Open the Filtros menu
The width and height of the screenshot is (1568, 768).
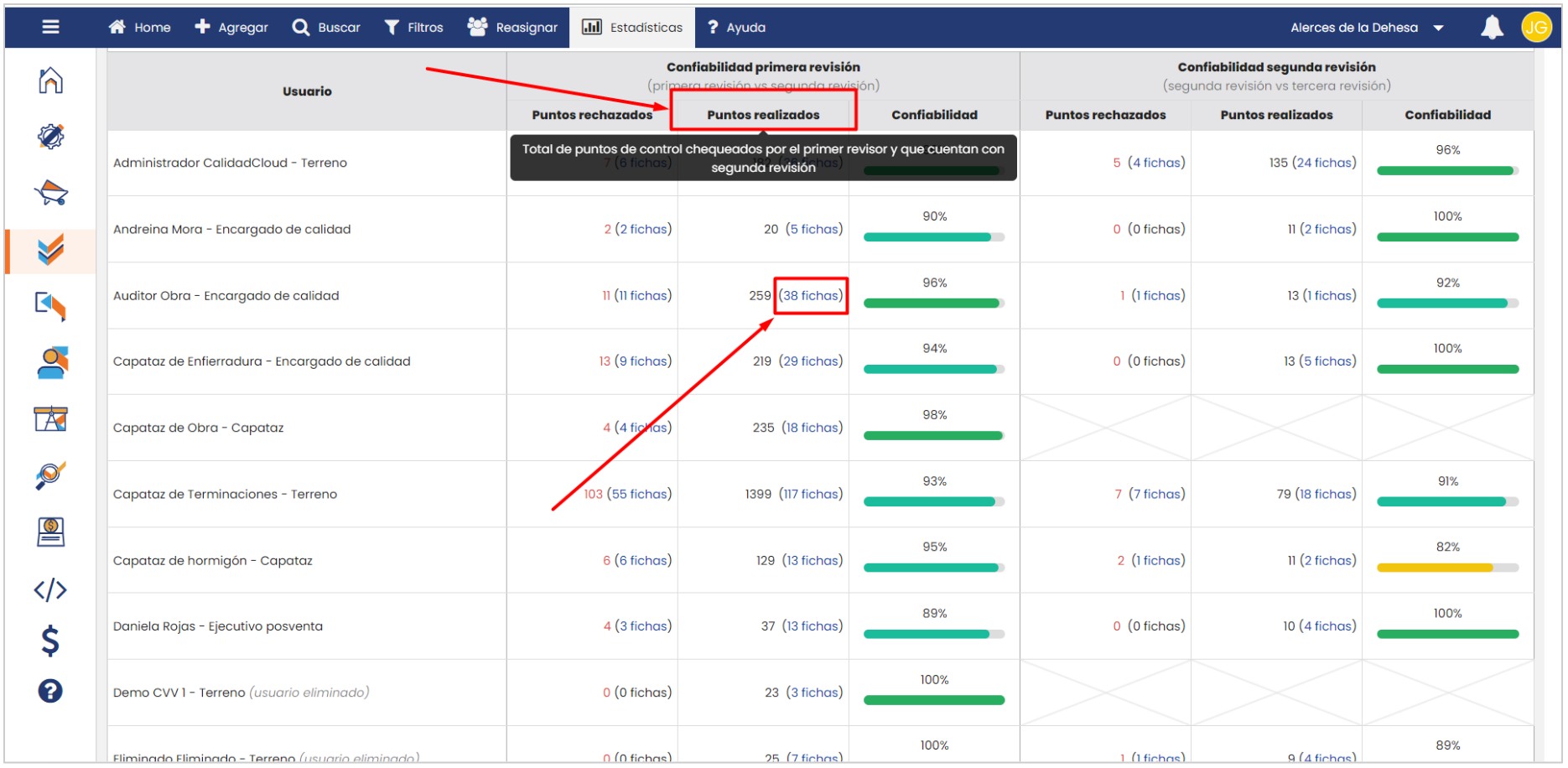413,28
